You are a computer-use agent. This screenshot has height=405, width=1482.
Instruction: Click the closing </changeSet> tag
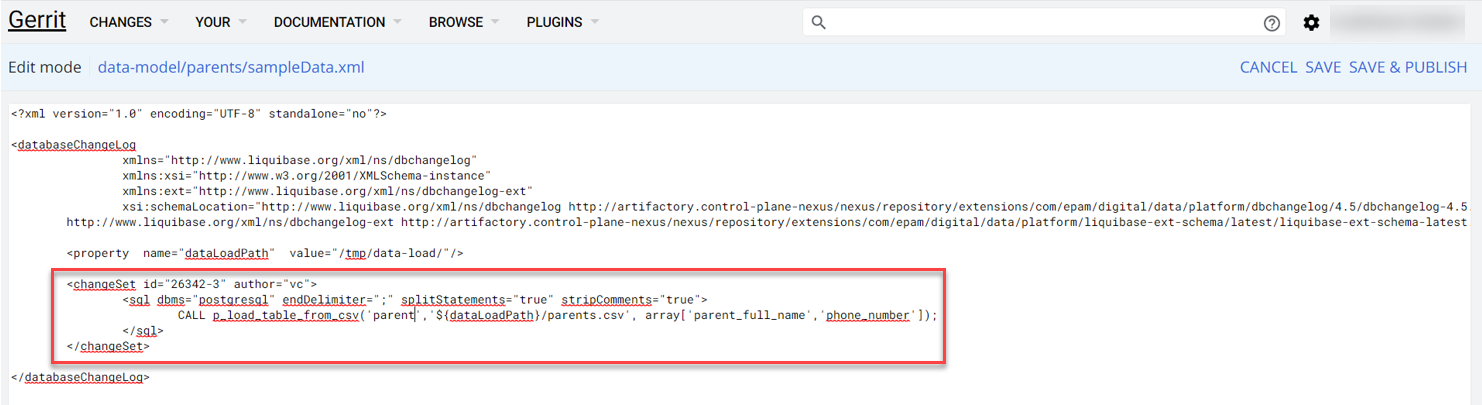108,346
